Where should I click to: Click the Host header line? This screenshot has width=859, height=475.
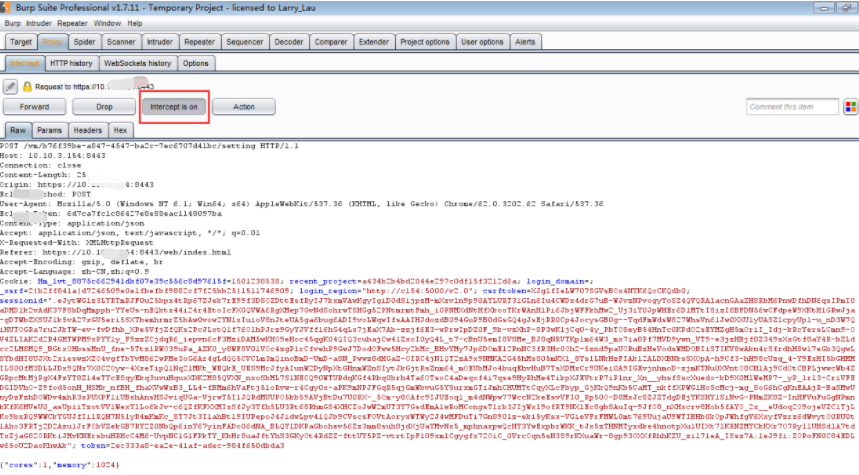coord(53,156)
